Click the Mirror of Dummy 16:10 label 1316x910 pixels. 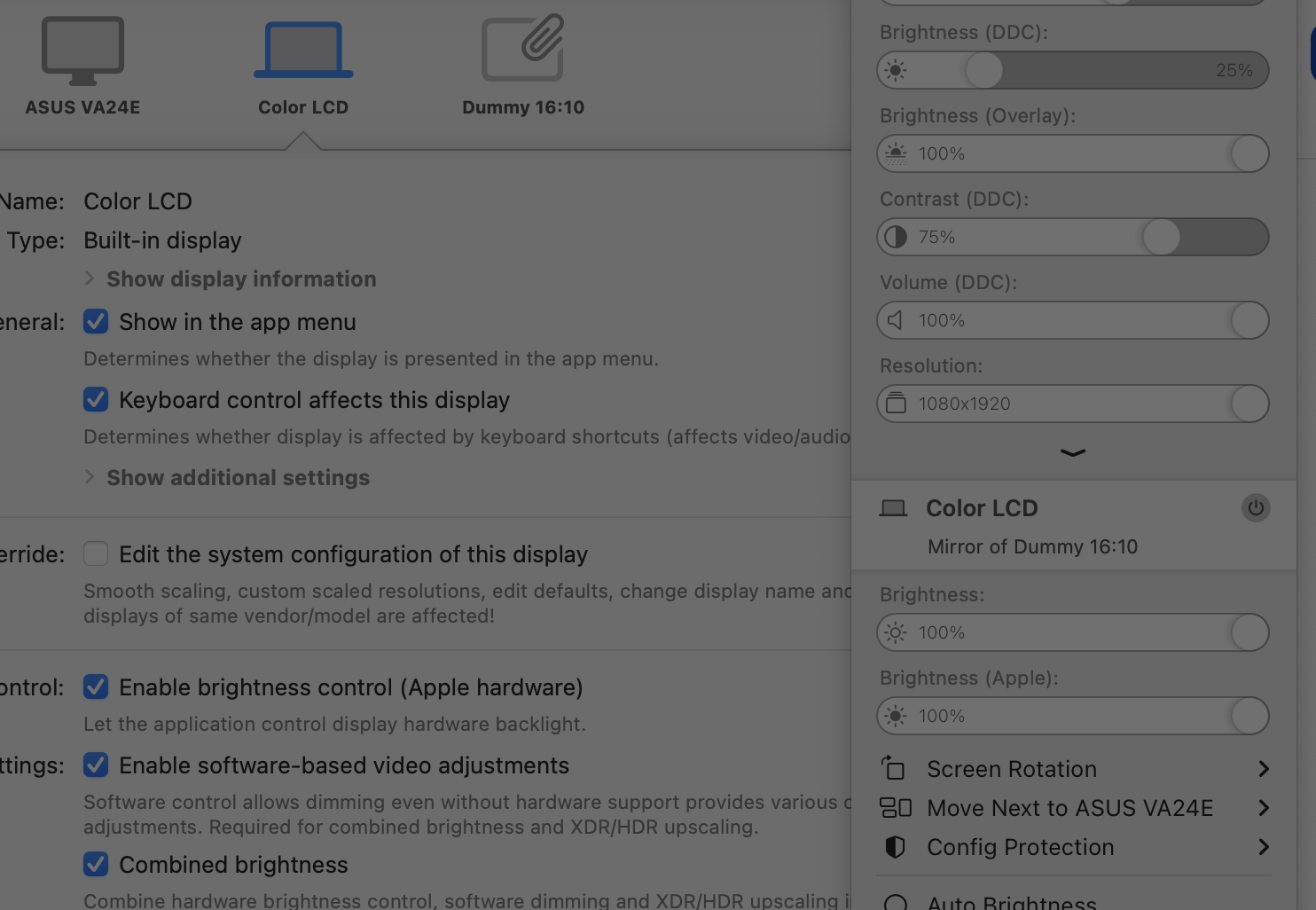[x=1032, y=546]
